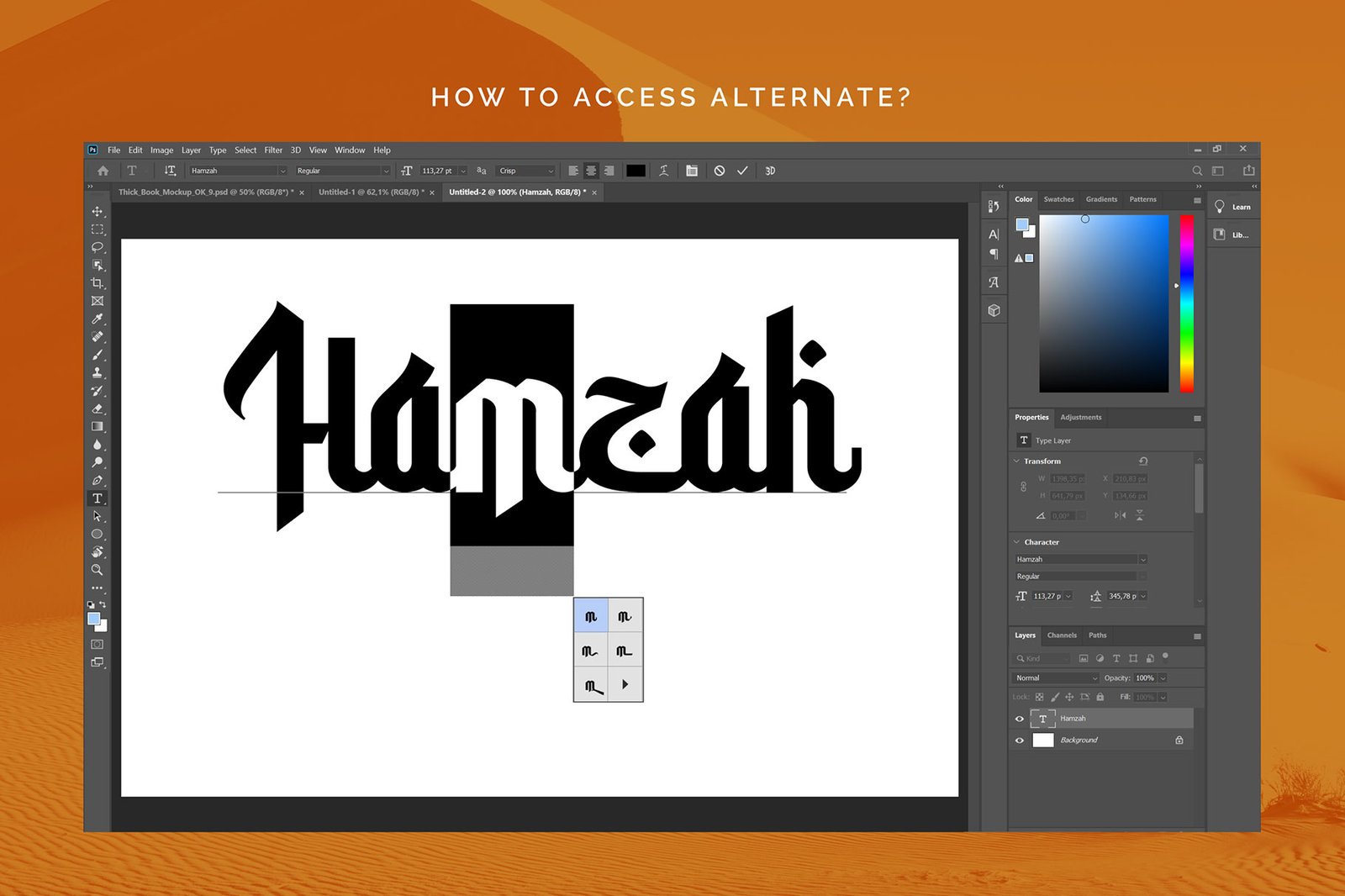The image size is (1345, 896).
Task: Collapse the Transform section
Action: tap(1016, 461)
